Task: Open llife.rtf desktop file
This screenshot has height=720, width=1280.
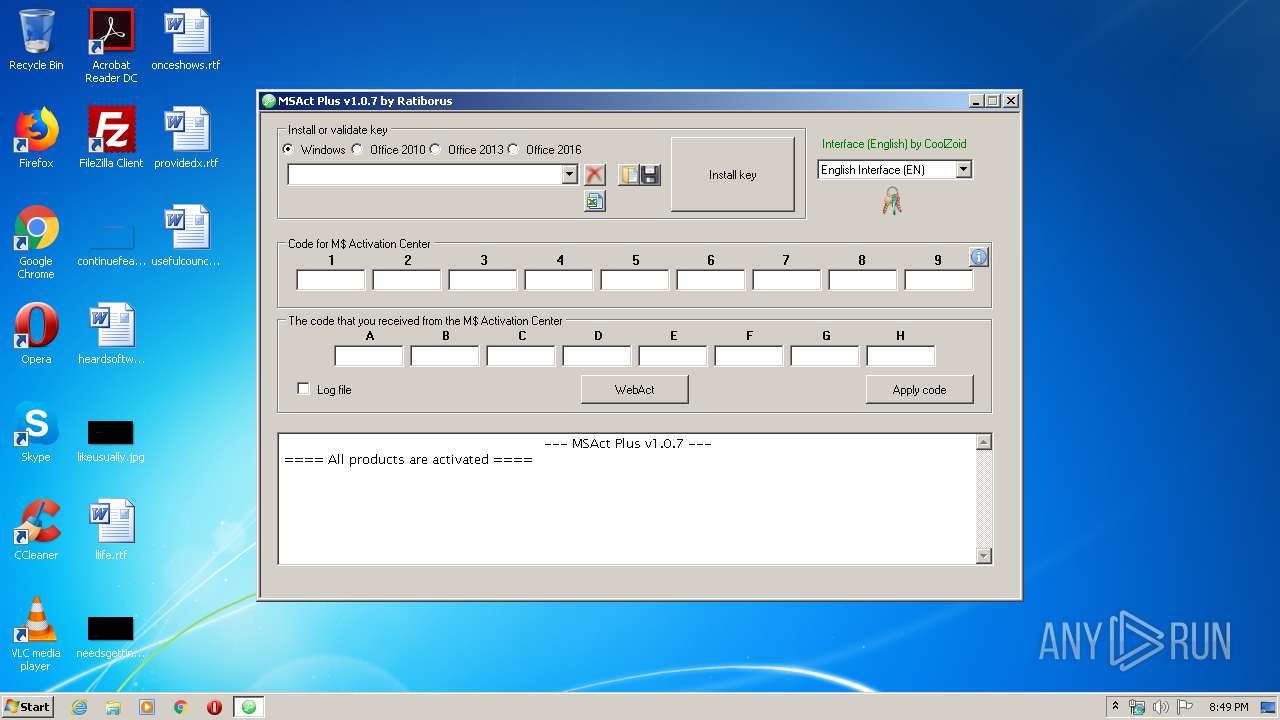Action: (111, 530)
